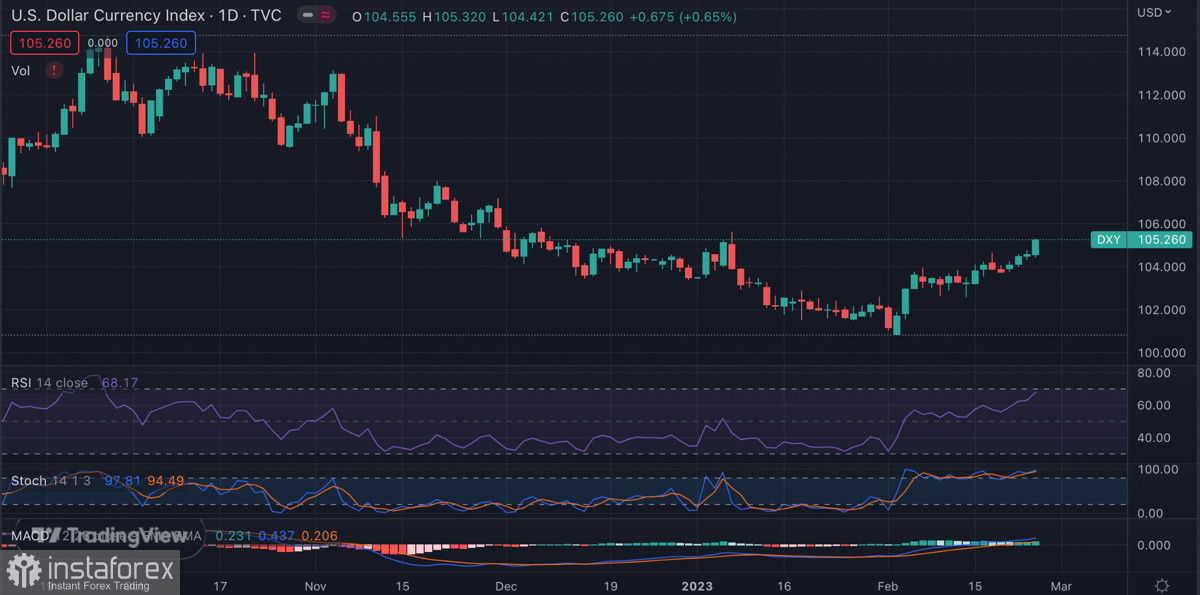The image size is (1200, 595).
Task: Click the Vol indicator error warning icon
Action: 54,70
